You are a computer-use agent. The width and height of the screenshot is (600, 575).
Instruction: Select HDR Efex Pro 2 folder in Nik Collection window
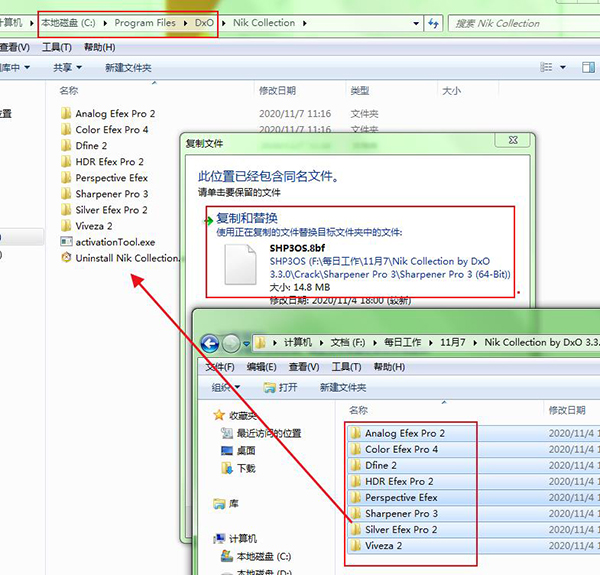pos(102,162)
